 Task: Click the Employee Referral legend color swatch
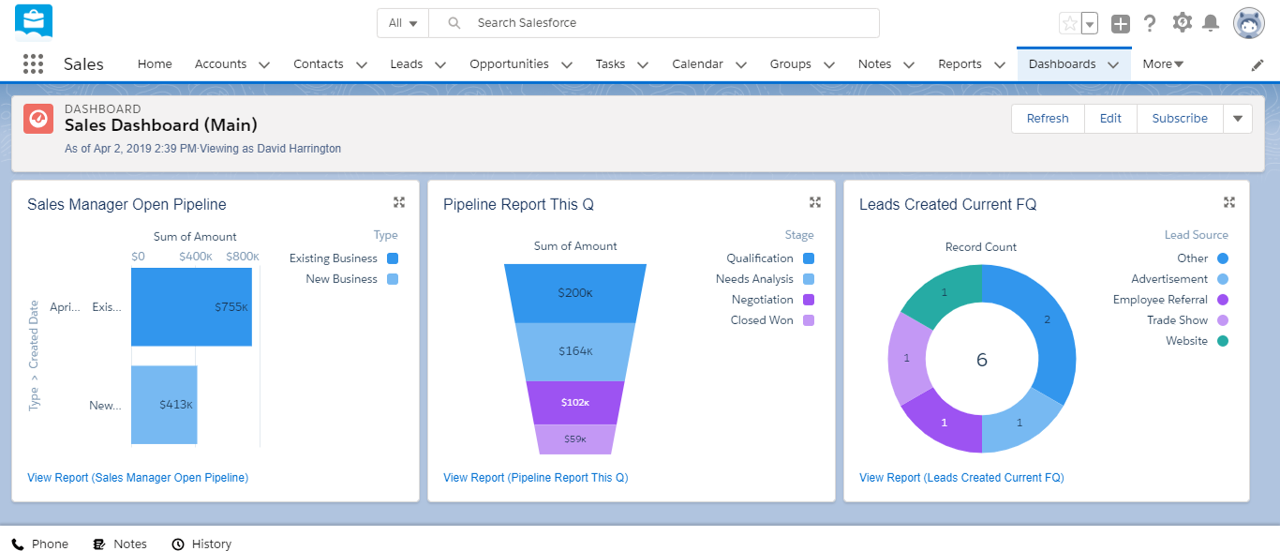1223,299
